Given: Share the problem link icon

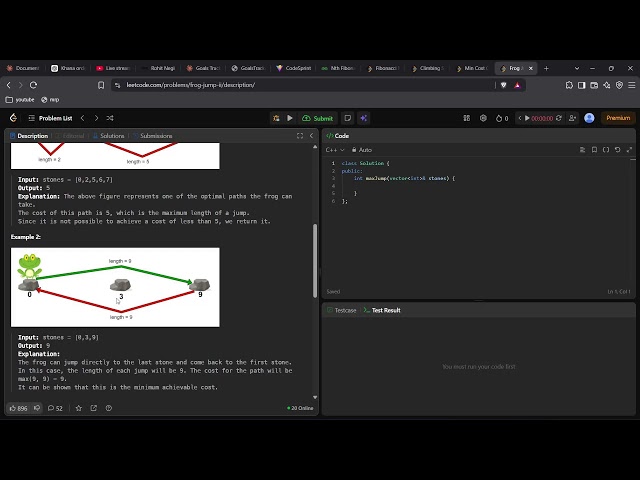Looking at the screenshot, I should [94, 408].
